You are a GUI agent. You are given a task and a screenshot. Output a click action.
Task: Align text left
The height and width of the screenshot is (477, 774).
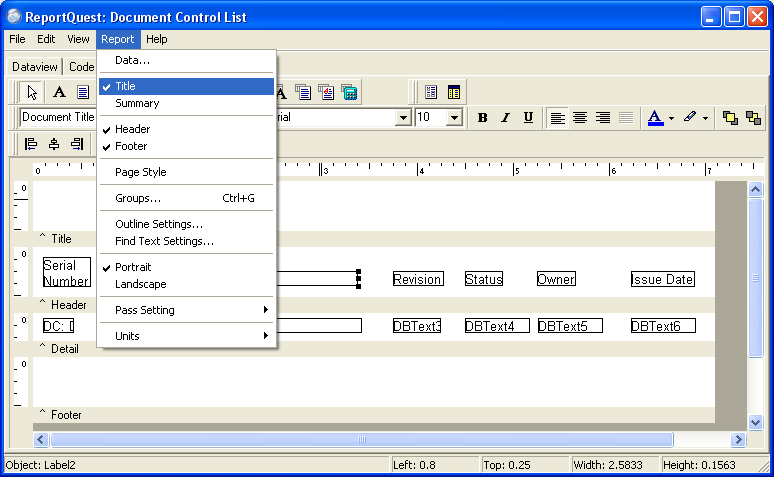pyautogui.click(x=557, y=118)
